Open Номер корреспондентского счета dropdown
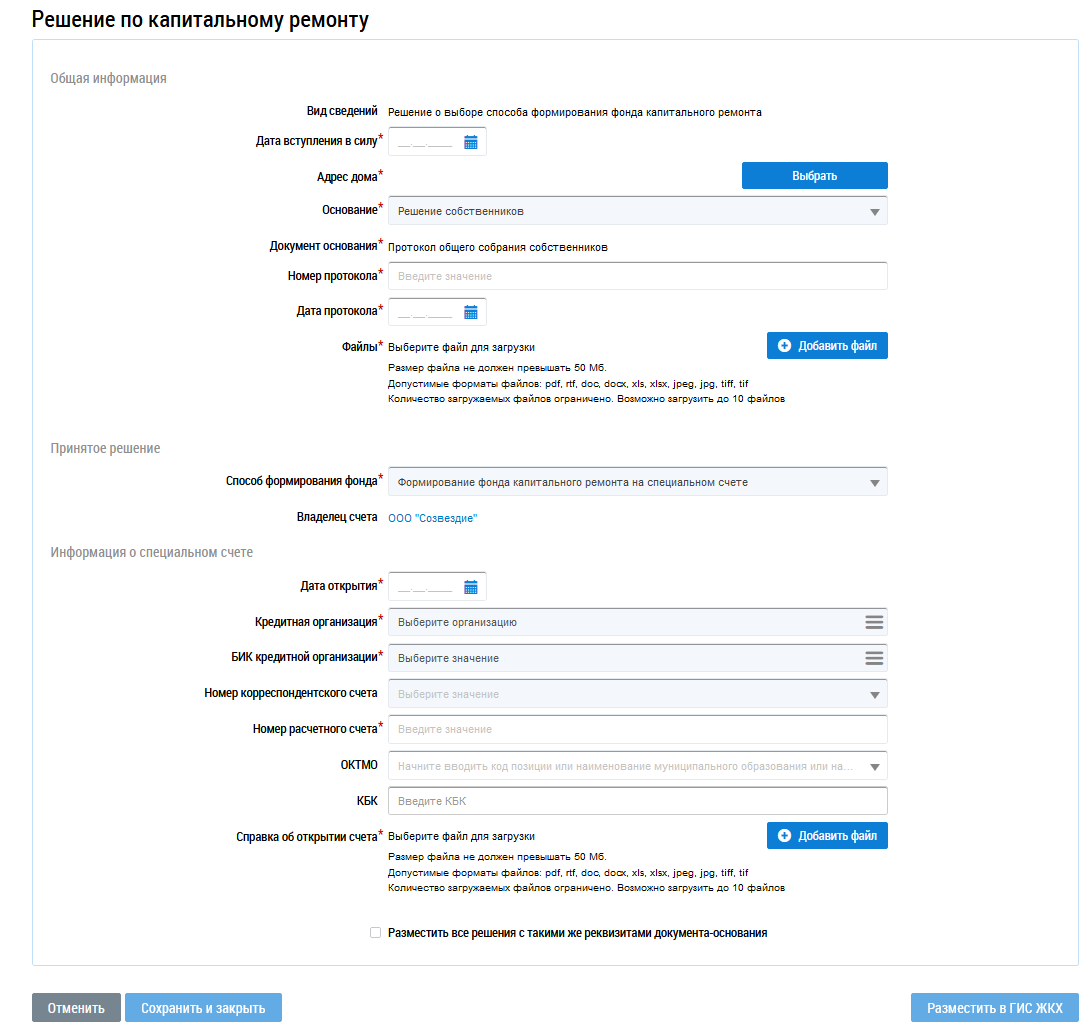Viewport: 1092px width, 1033px height. [x=637, y=694]
